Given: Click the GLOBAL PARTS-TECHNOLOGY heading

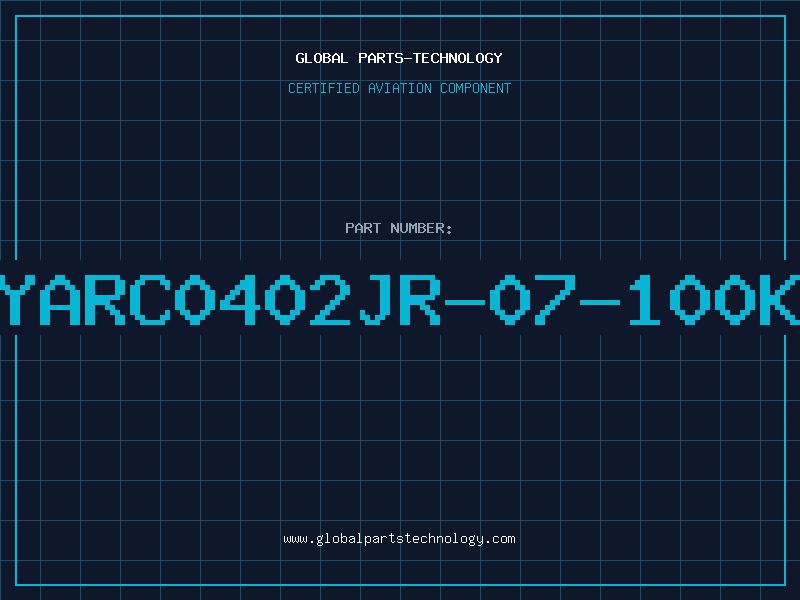Looking at the screenshot, I should pos(399,58).
